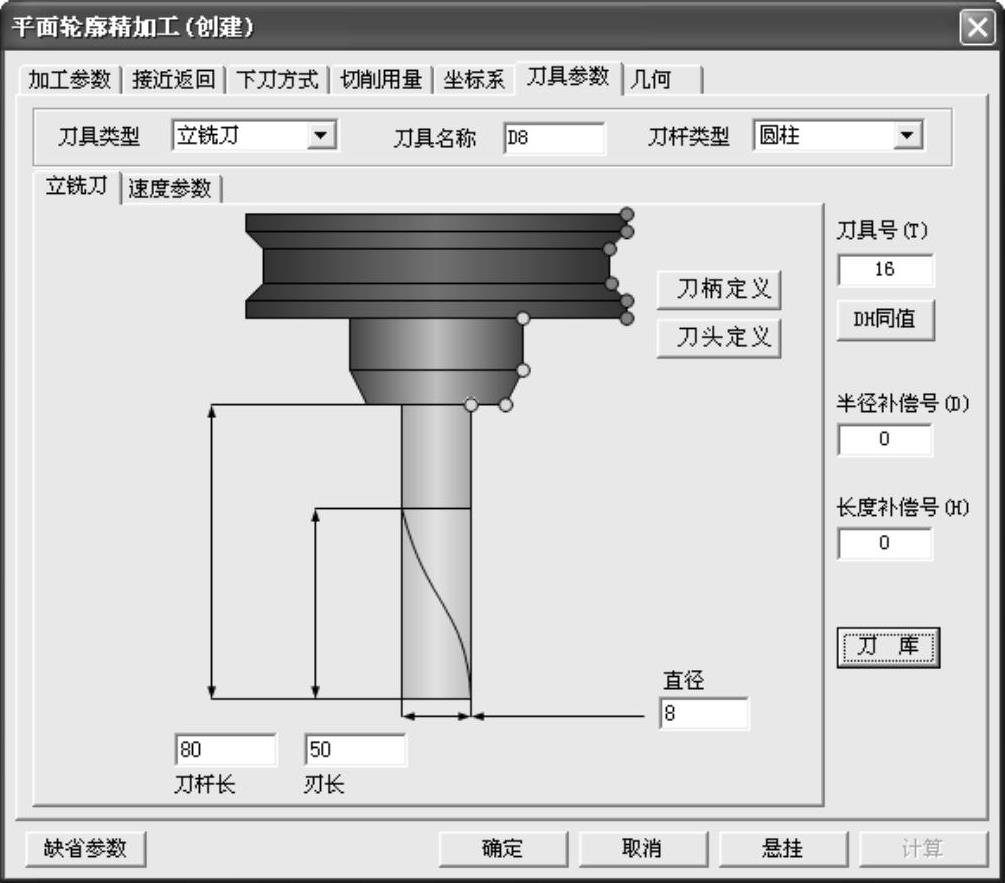Focus the 刀具名称 field containing D8
Screen dimensions: 1005x883
(554, 138)
